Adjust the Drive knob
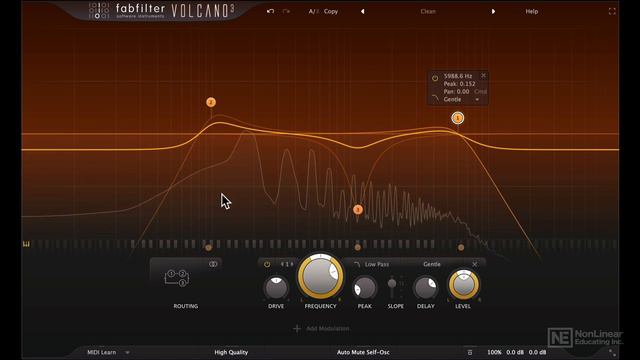 coord(276,288)
